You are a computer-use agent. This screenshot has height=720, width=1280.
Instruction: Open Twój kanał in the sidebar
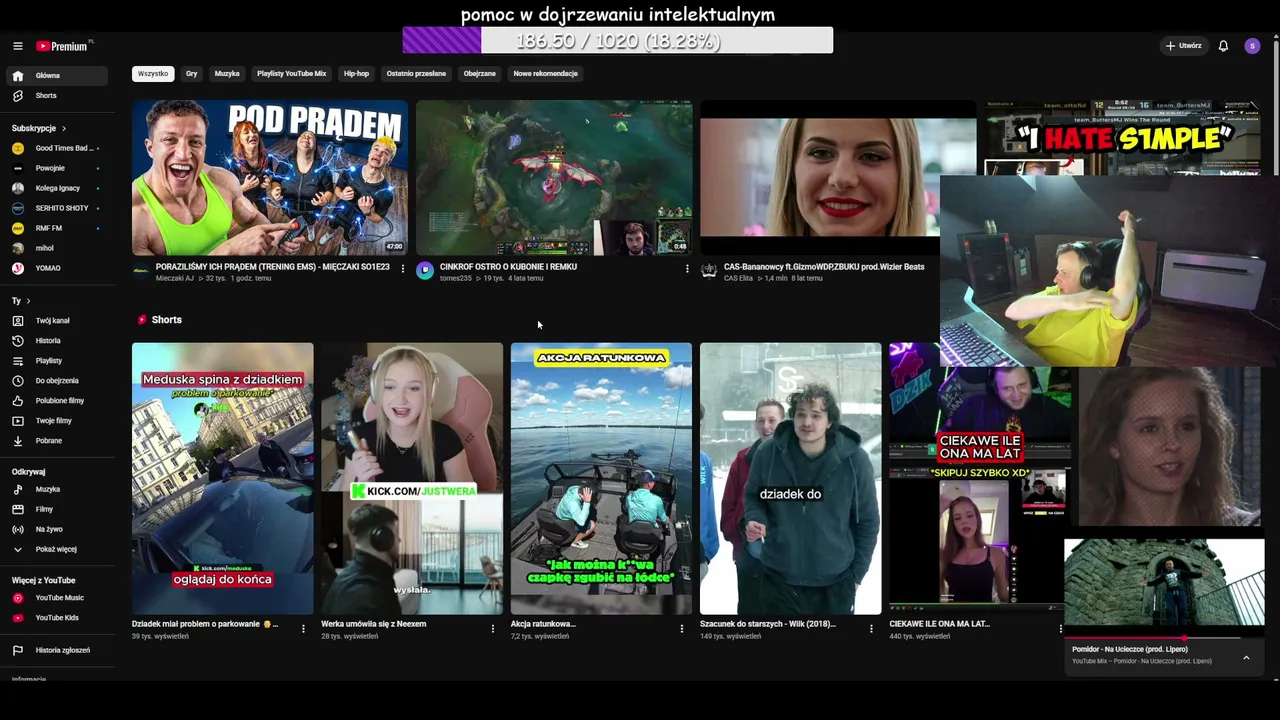pos(58,321)
